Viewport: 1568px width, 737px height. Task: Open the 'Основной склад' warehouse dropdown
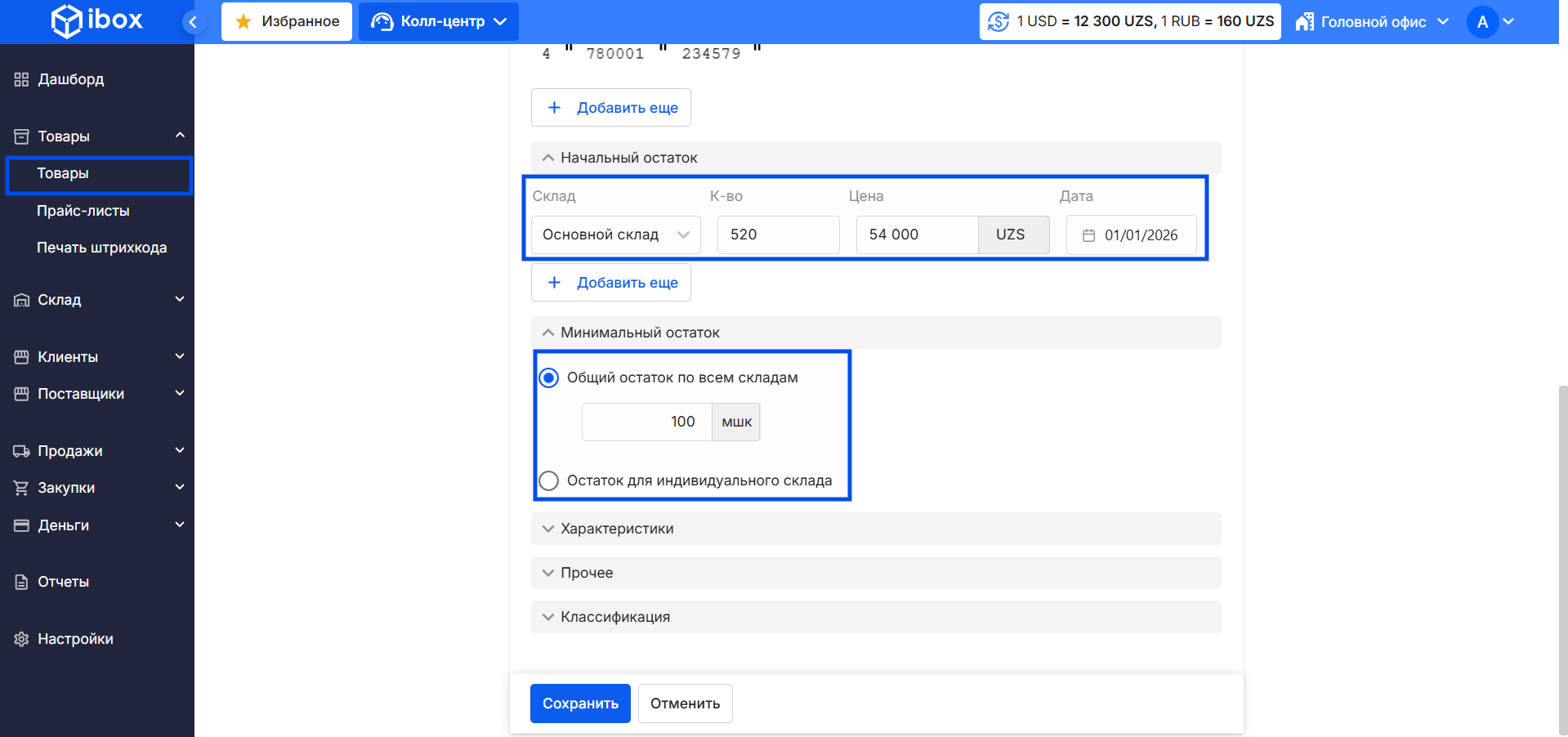pyautogui.click(x=615, y=235)
